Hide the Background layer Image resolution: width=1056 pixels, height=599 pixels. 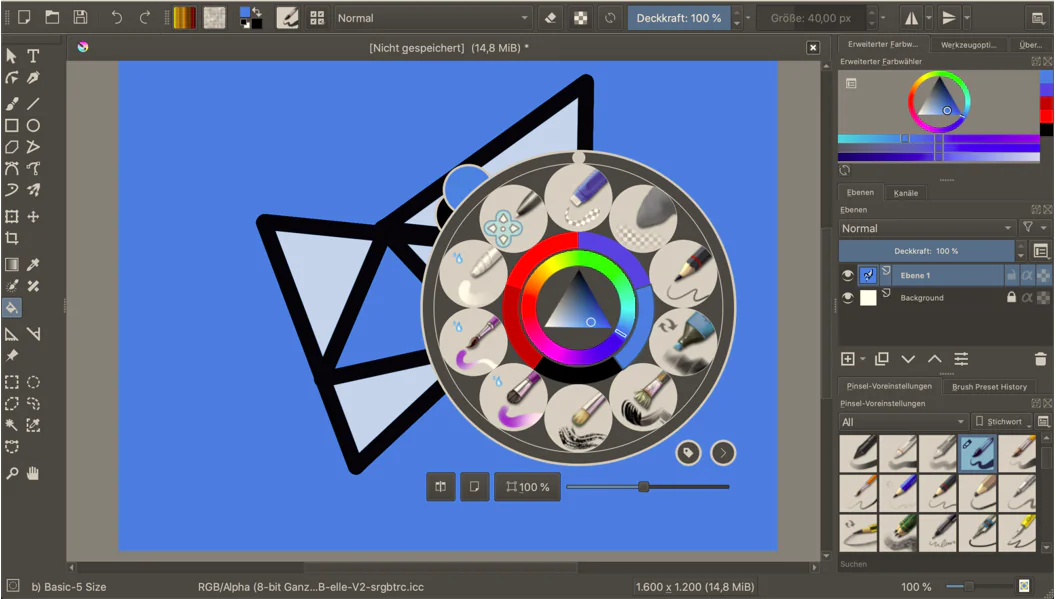click(x=848, y=297)
